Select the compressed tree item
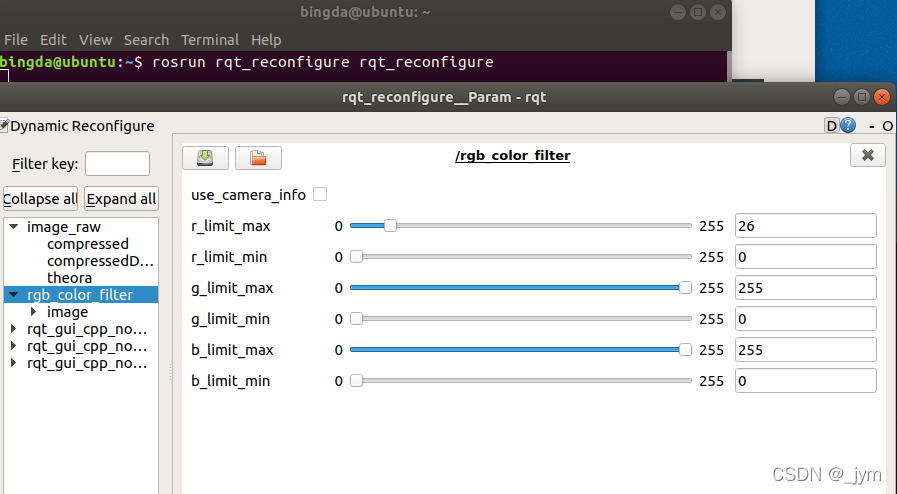Viewport: 897px width, 494px height. [88, 244]
